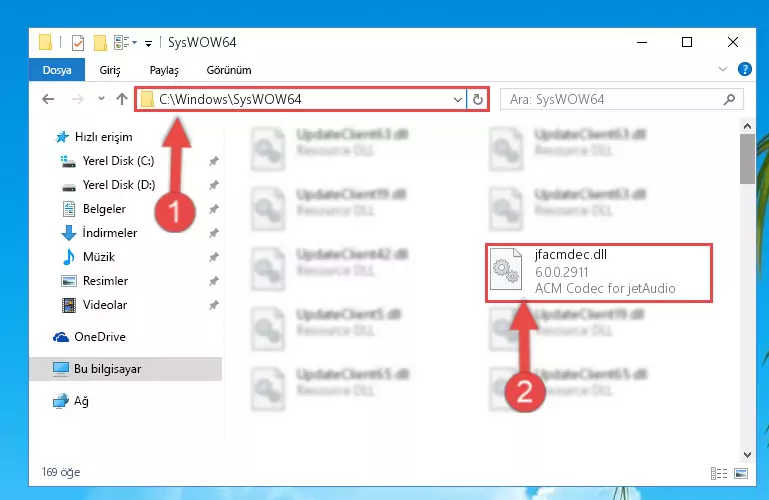Click the pin icon next to Yerel Disk (C:)

tap(213, 161)
